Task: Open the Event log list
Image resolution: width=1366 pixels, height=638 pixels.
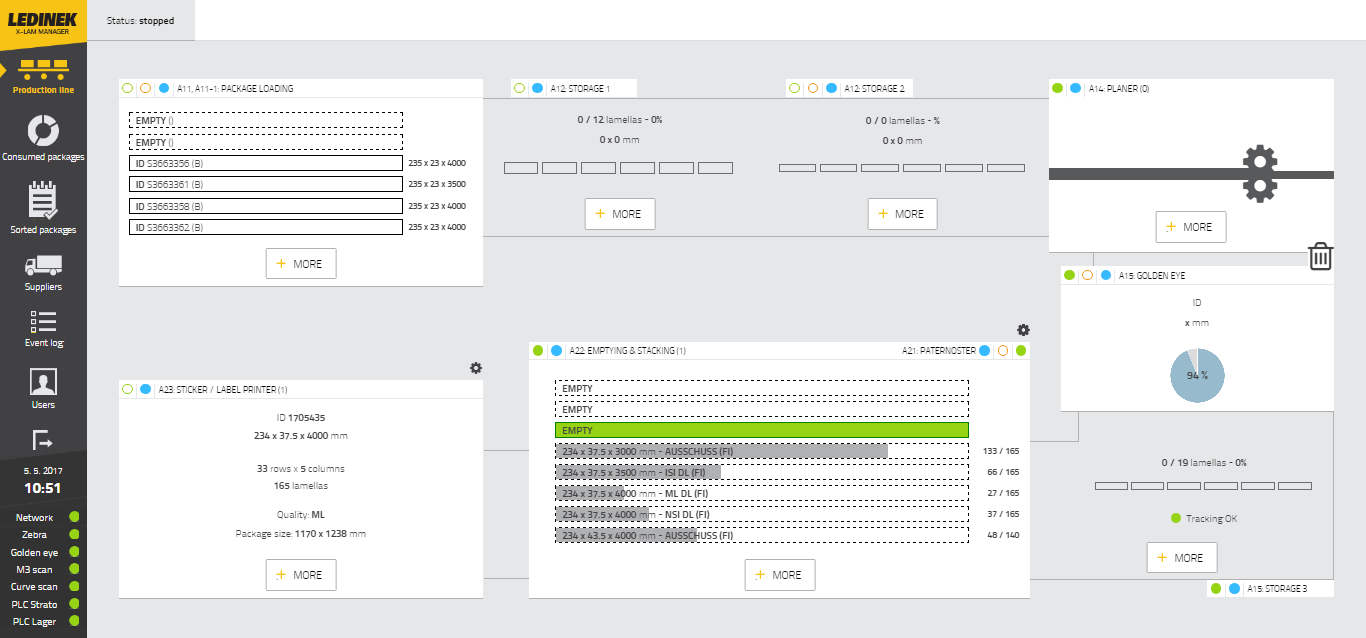Action: (x=43, y=328)
